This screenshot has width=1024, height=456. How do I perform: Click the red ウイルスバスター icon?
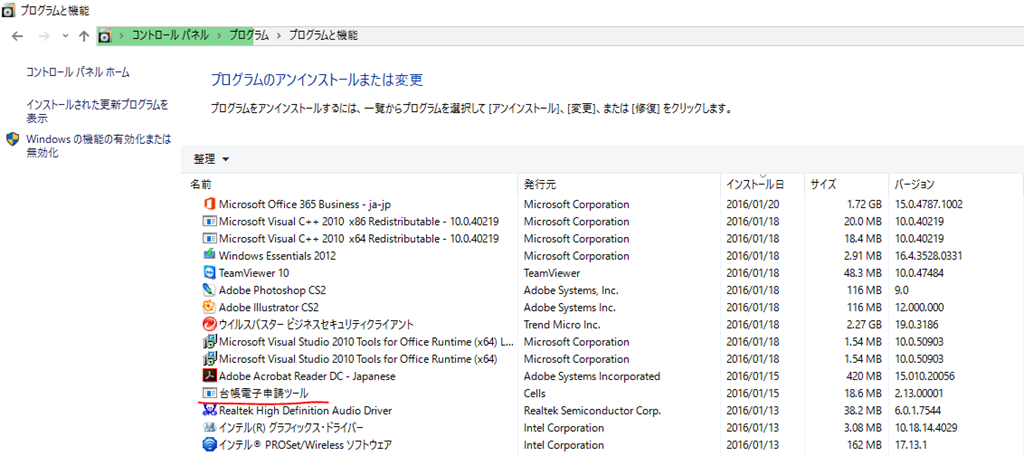209,324
